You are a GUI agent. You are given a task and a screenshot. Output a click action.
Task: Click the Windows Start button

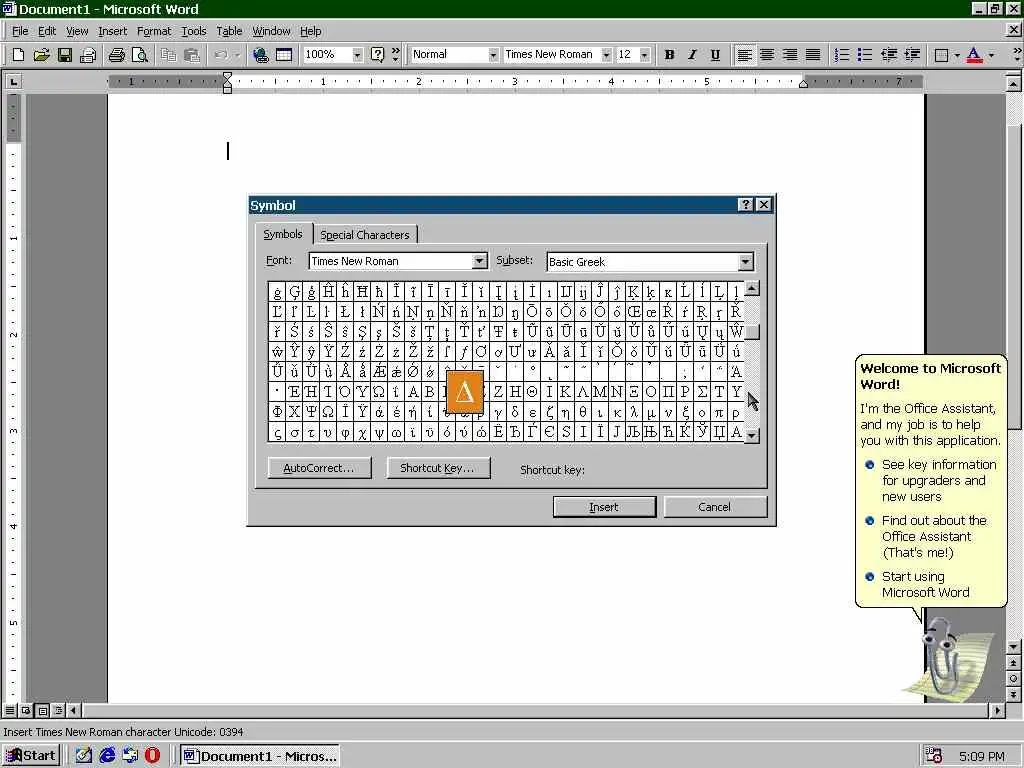click(x=31, y=756)
